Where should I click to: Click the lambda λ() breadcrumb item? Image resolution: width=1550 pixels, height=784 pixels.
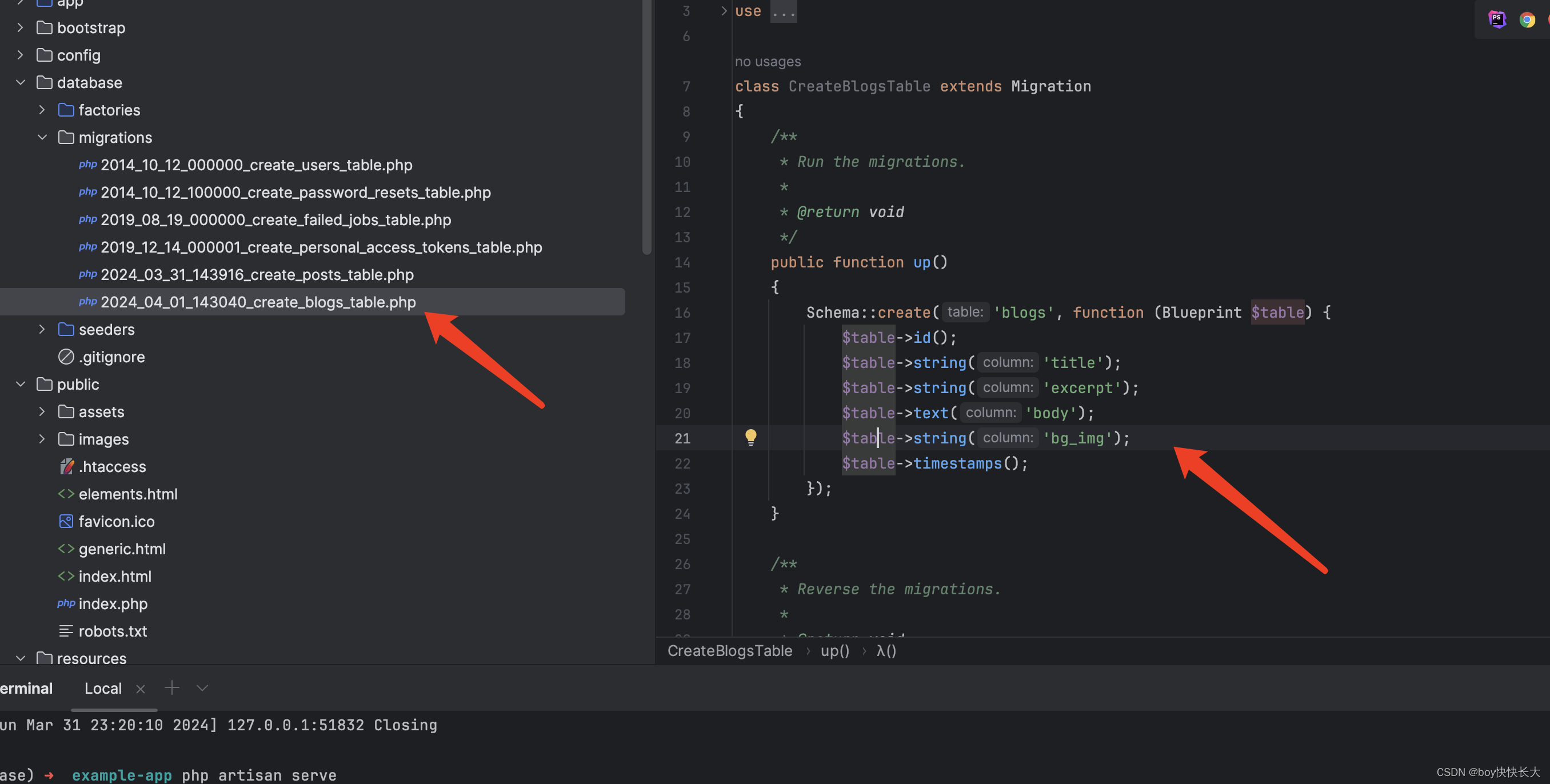pyautogui.click(x=886, y=650)
